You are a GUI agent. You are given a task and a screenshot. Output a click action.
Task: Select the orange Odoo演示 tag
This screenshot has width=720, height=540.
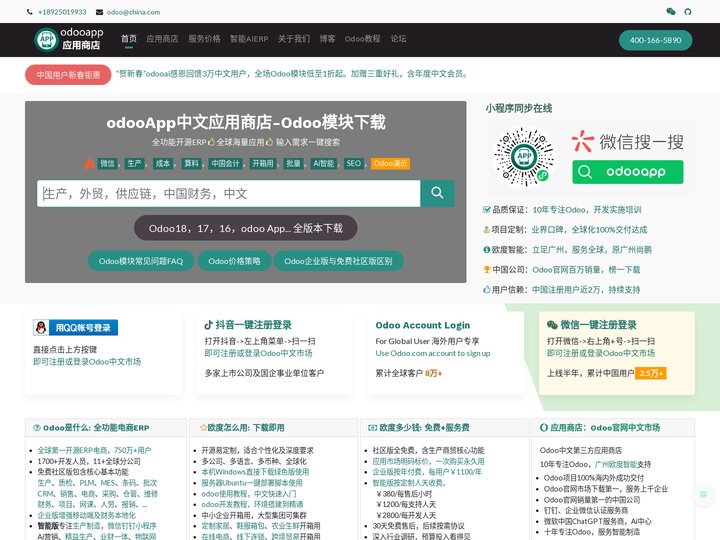390,163
